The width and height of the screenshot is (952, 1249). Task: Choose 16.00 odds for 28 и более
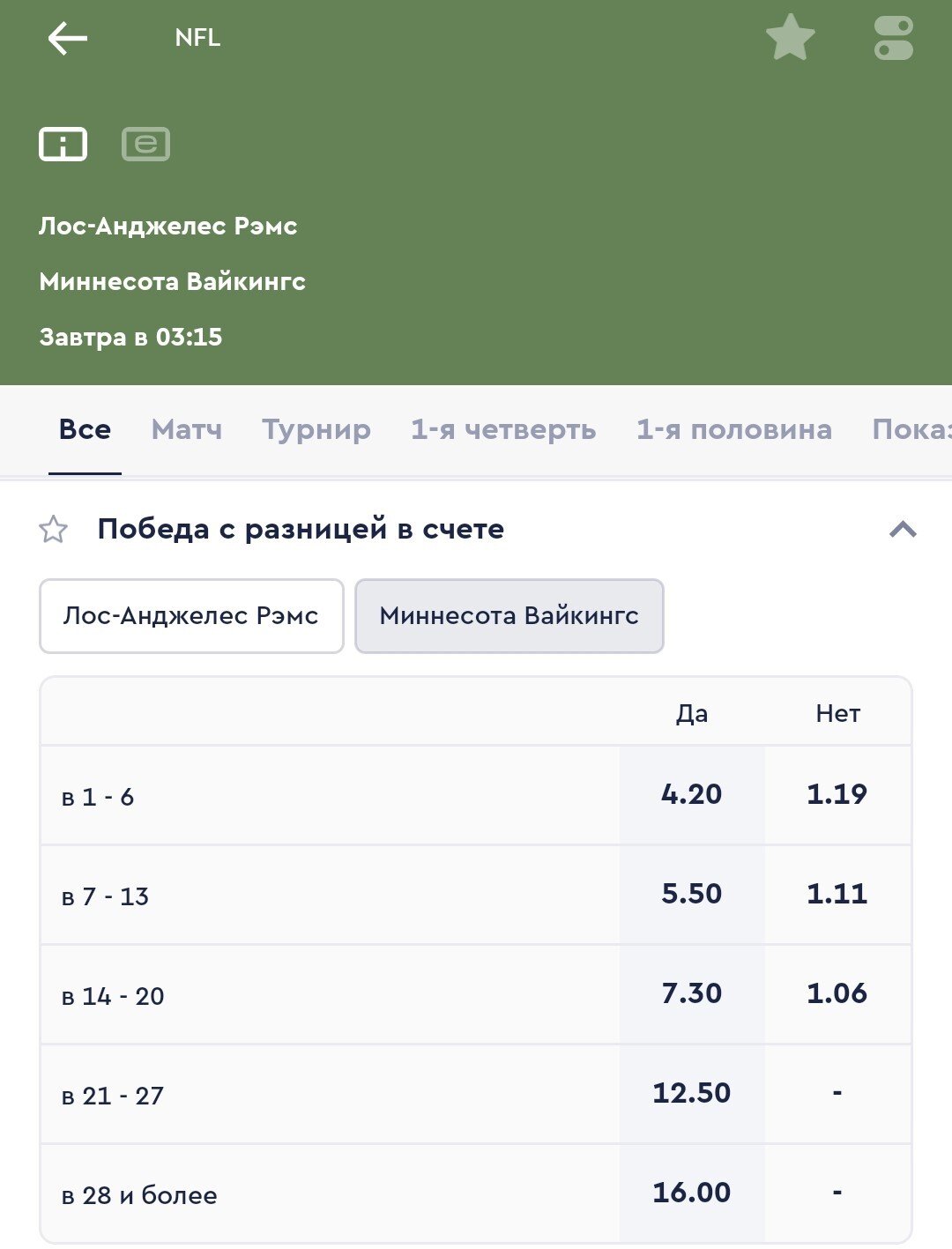coord(692,1193)
